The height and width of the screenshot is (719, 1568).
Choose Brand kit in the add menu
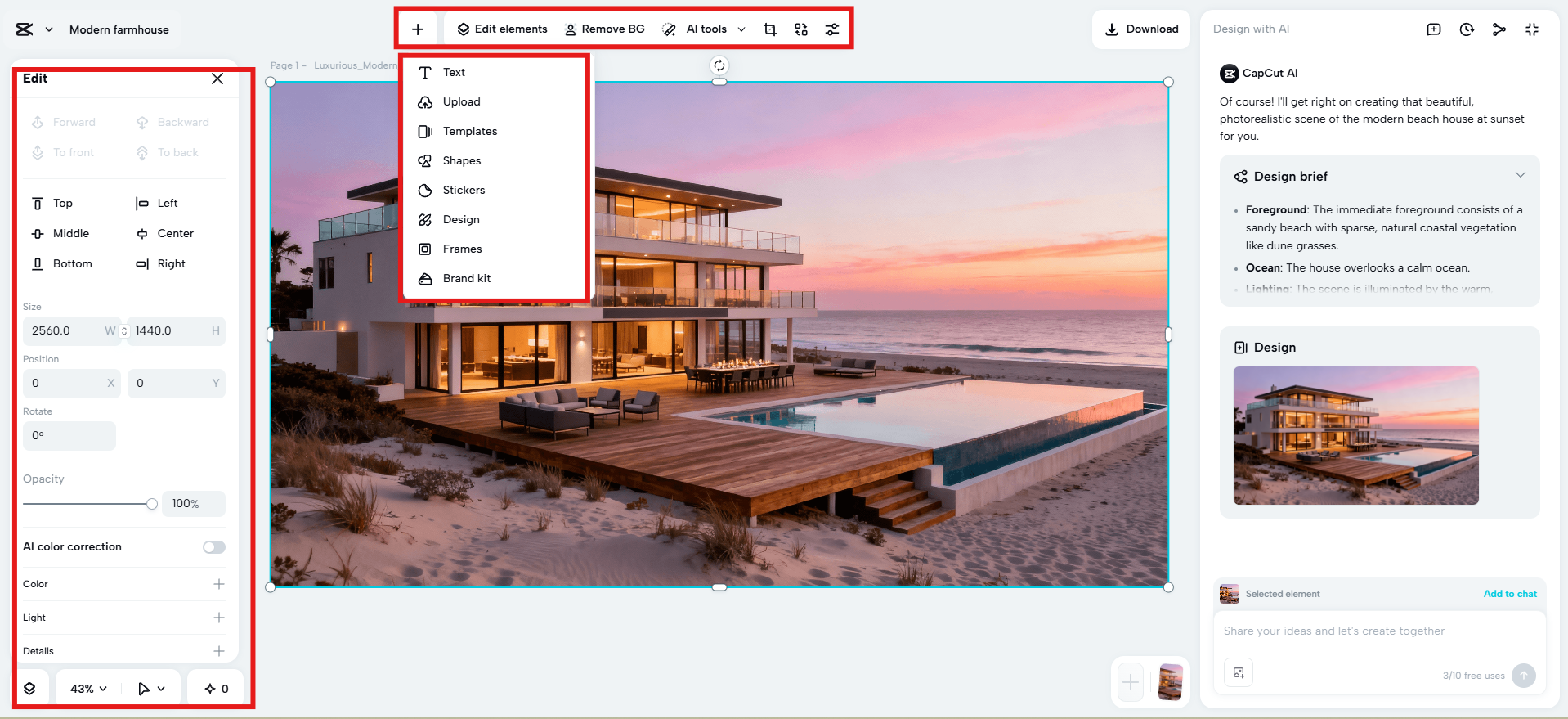[x=466, y=278]
